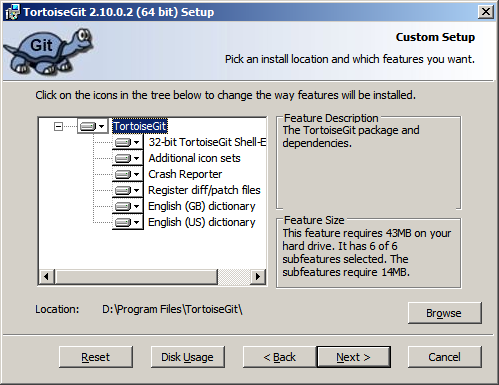Click the TortoiseGit turtle logo
Screen dimensions: 499x385
[48, 51]
